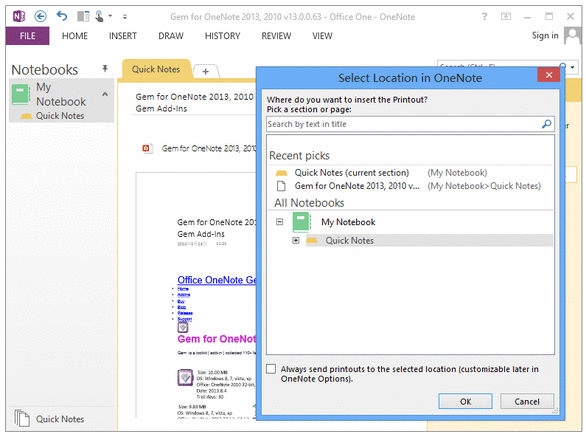Image resolution: width=586 pixels, height=437 pixels.
Task: Click the magnifier search icon in dialog
Action: (547, 124)
